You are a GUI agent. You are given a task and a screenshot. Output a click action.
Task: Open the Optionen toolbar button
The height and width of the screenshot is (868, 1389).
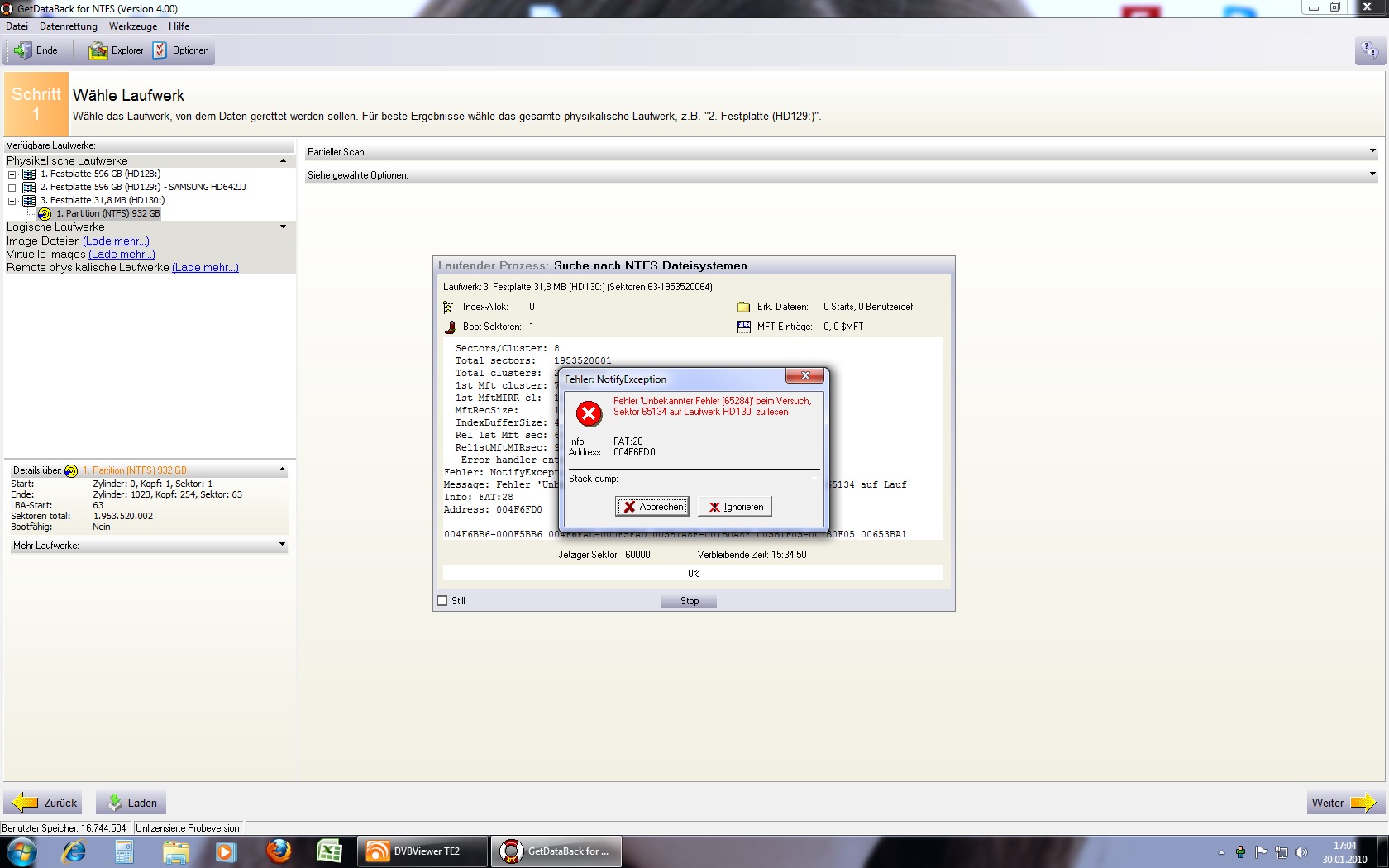point(181,50)
